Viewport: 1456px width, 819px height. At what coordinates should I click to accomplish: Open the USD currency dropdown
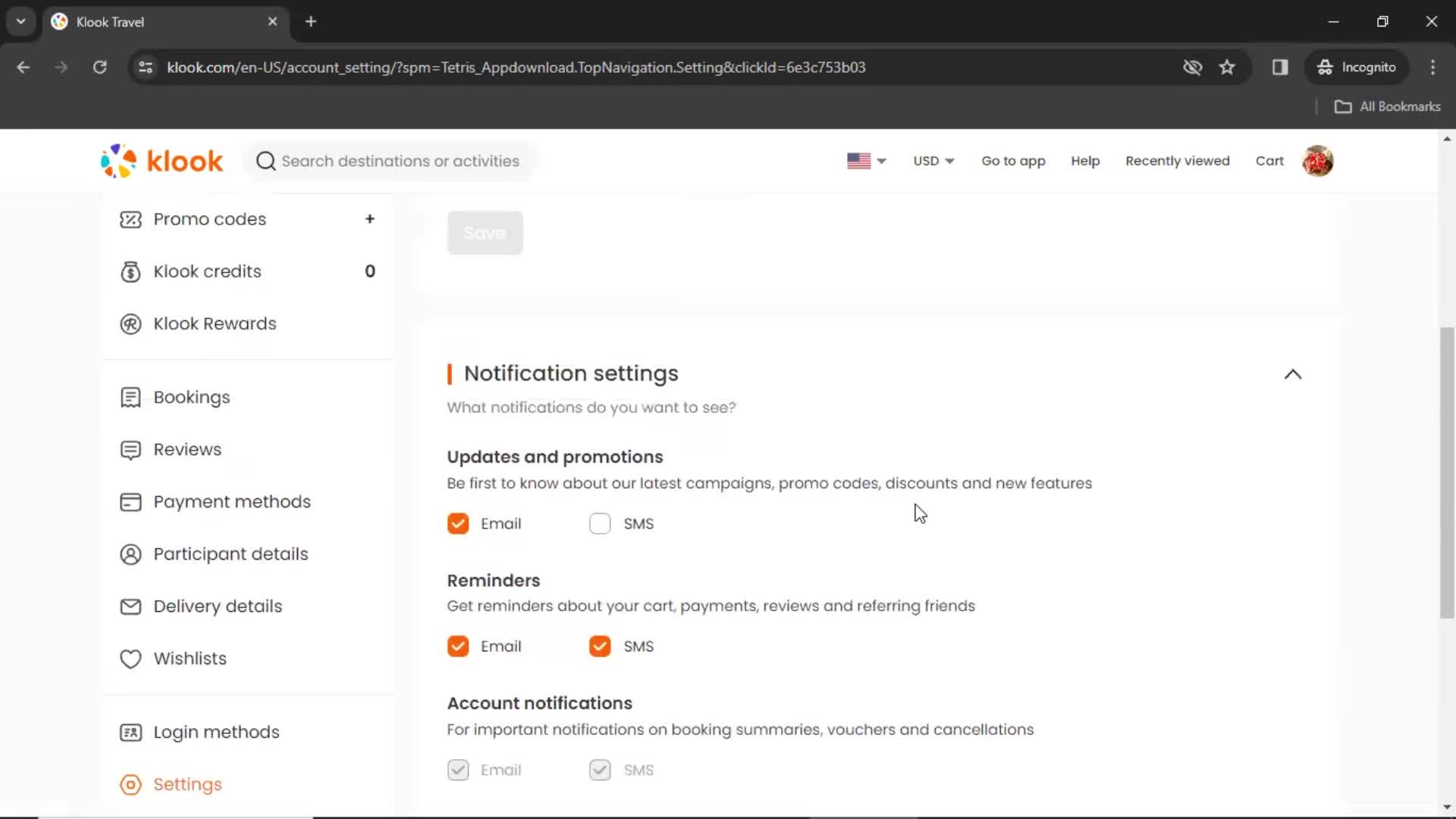click(x=934, y=161)
